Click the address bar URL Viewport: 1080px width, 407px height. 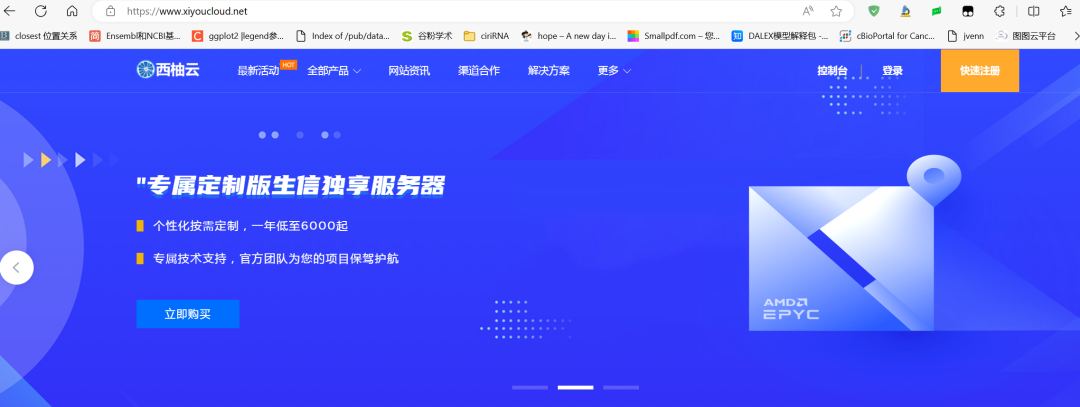tap(187, 12)
